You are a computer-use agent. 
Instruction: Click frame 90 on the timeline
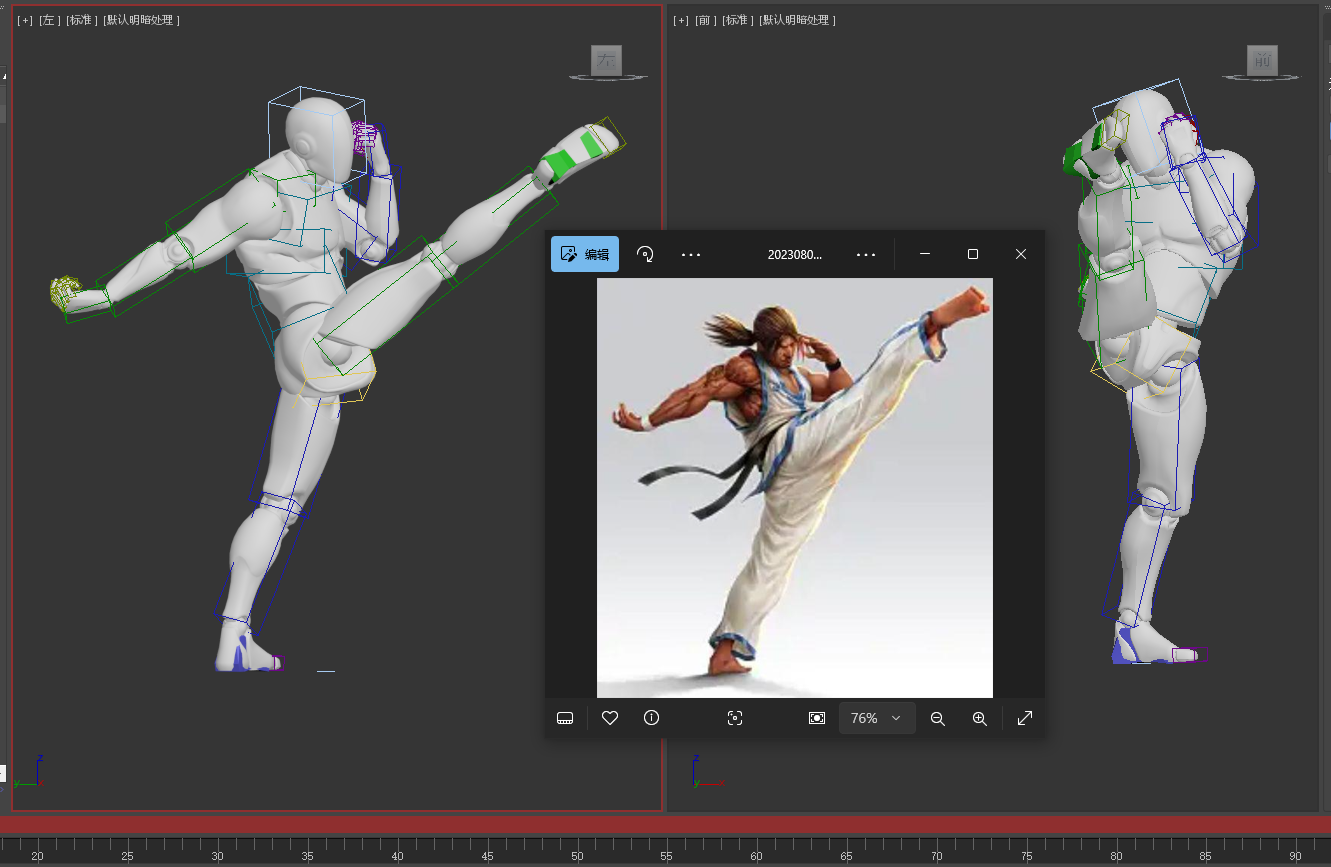[1296, 855]
